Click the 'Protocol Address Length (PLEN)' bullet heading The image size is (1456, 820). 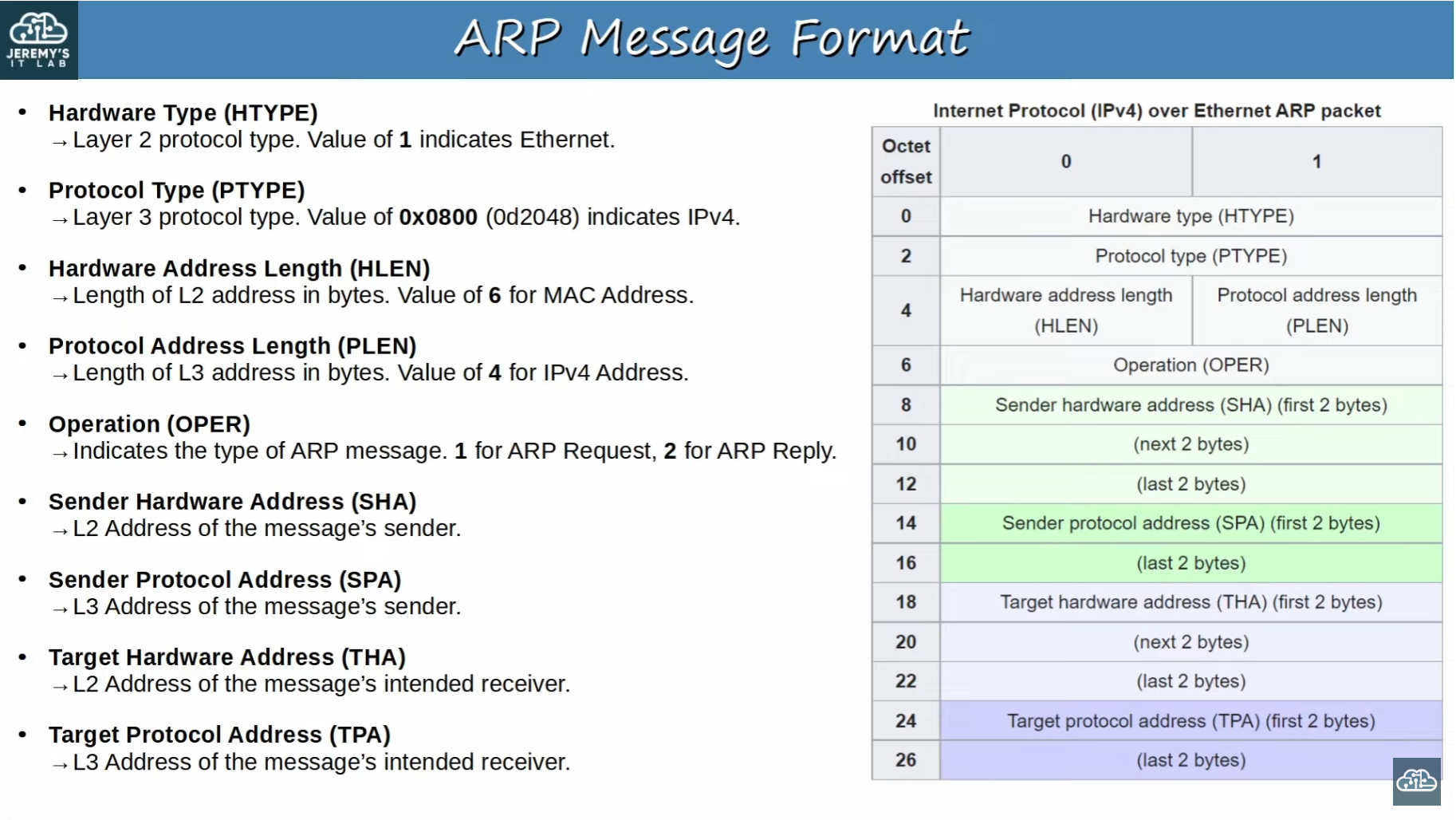pos(233,345)
